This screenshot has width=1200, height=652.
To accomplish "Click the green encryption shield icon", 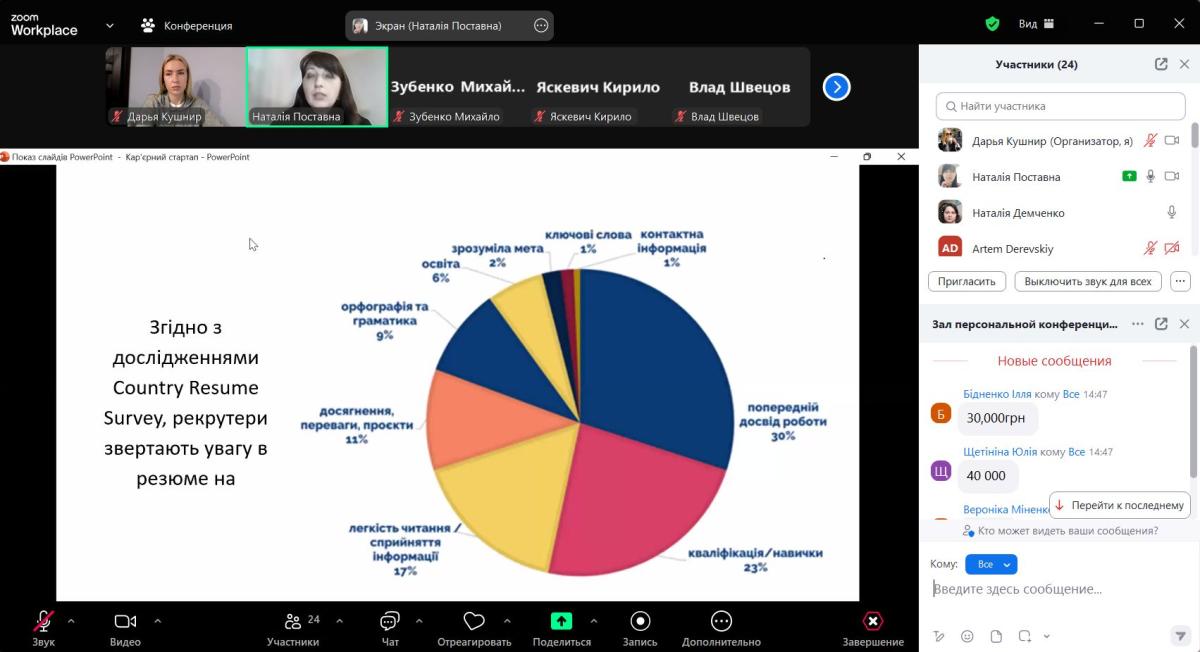I will (x=992, y=23).
